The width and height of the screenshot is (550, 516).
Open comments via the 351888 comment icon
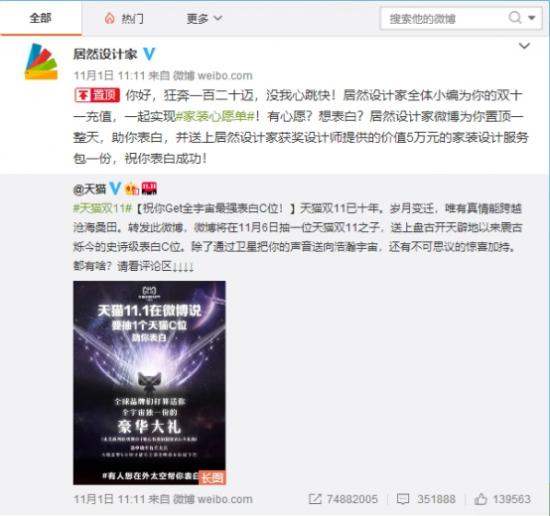pyautogui.click(x=403, y=499)
